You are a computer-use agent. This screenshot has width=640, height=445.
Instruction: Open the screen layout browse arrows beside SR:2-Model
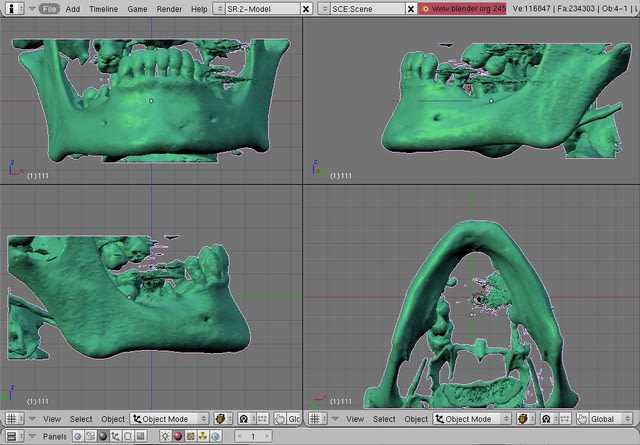(x=219, y=9)
